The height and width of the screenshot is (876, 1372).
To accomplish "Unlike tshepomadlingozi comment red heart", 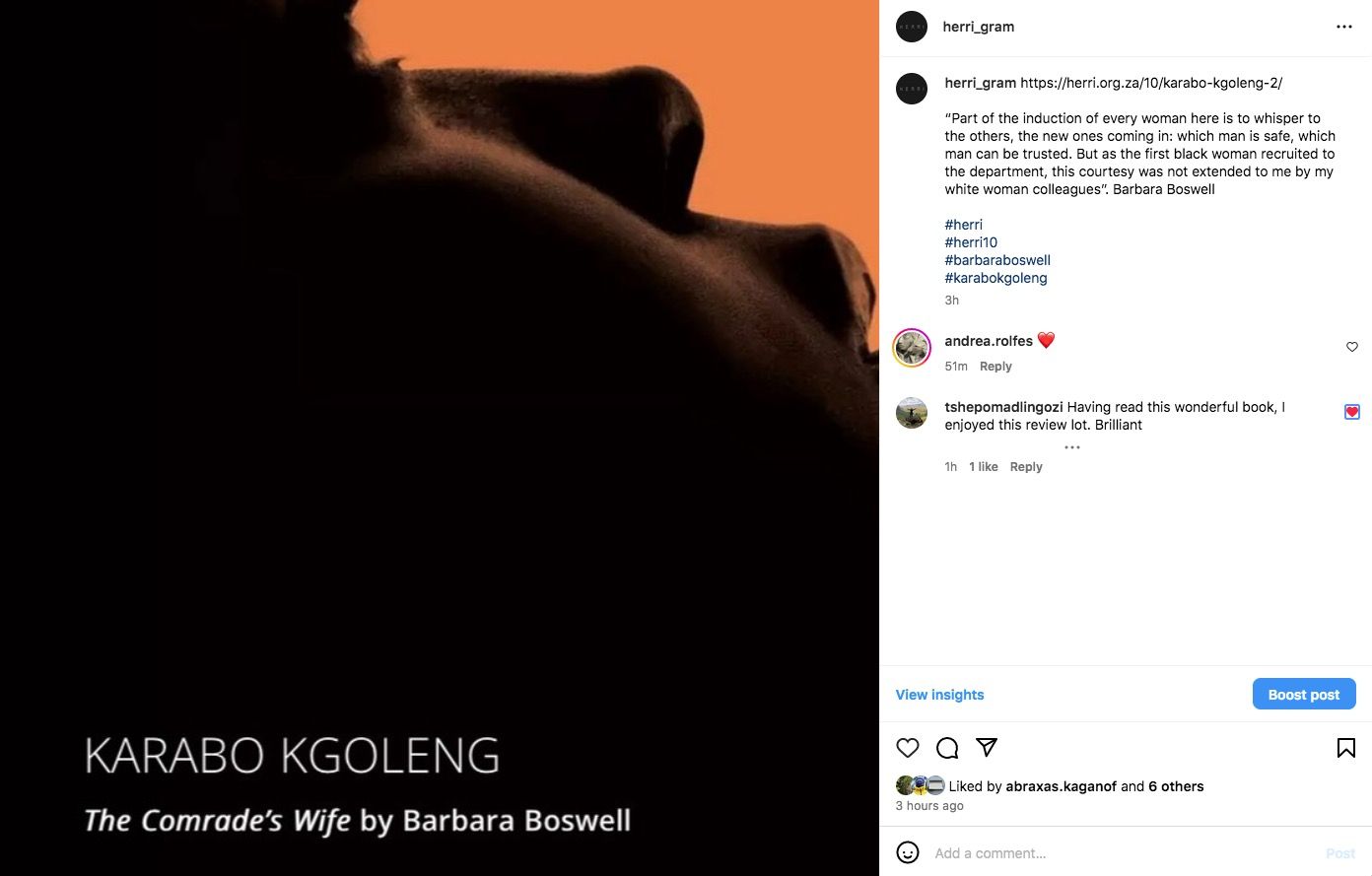I will tap(1352, 412).
